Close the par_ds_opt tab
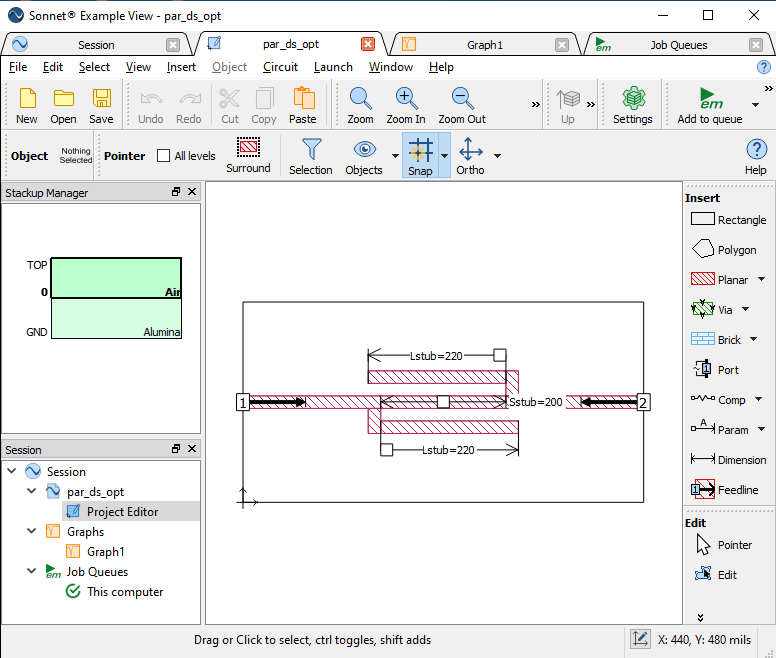The height and width of the screenshot is (658, 776). point(368,45)
